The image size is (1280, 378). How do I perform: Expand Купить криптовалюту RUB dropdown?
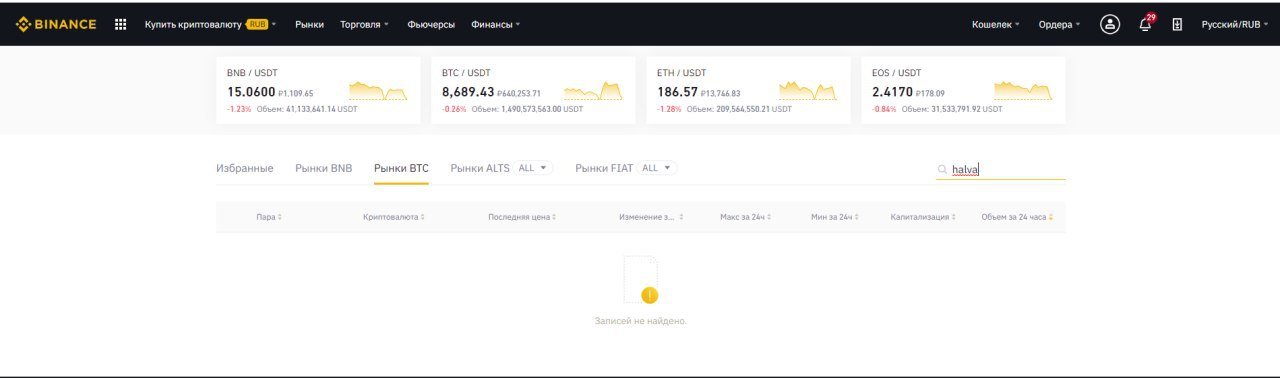[211, 24]
